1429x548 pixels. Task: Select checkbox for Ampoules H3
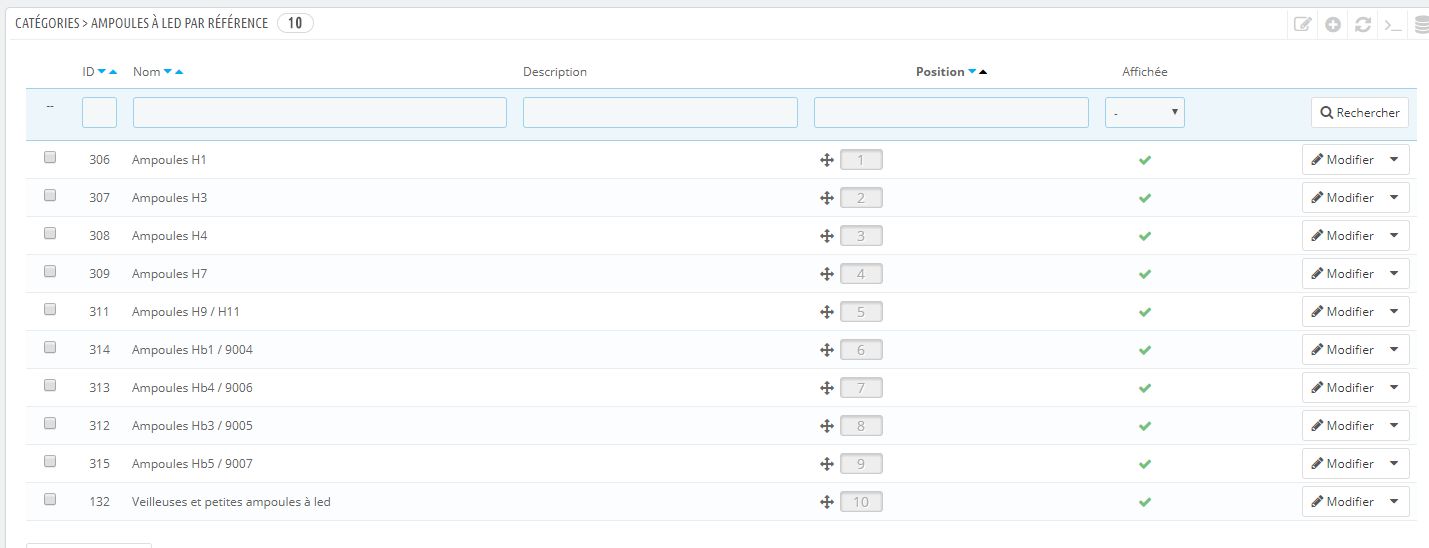(50, 195)
